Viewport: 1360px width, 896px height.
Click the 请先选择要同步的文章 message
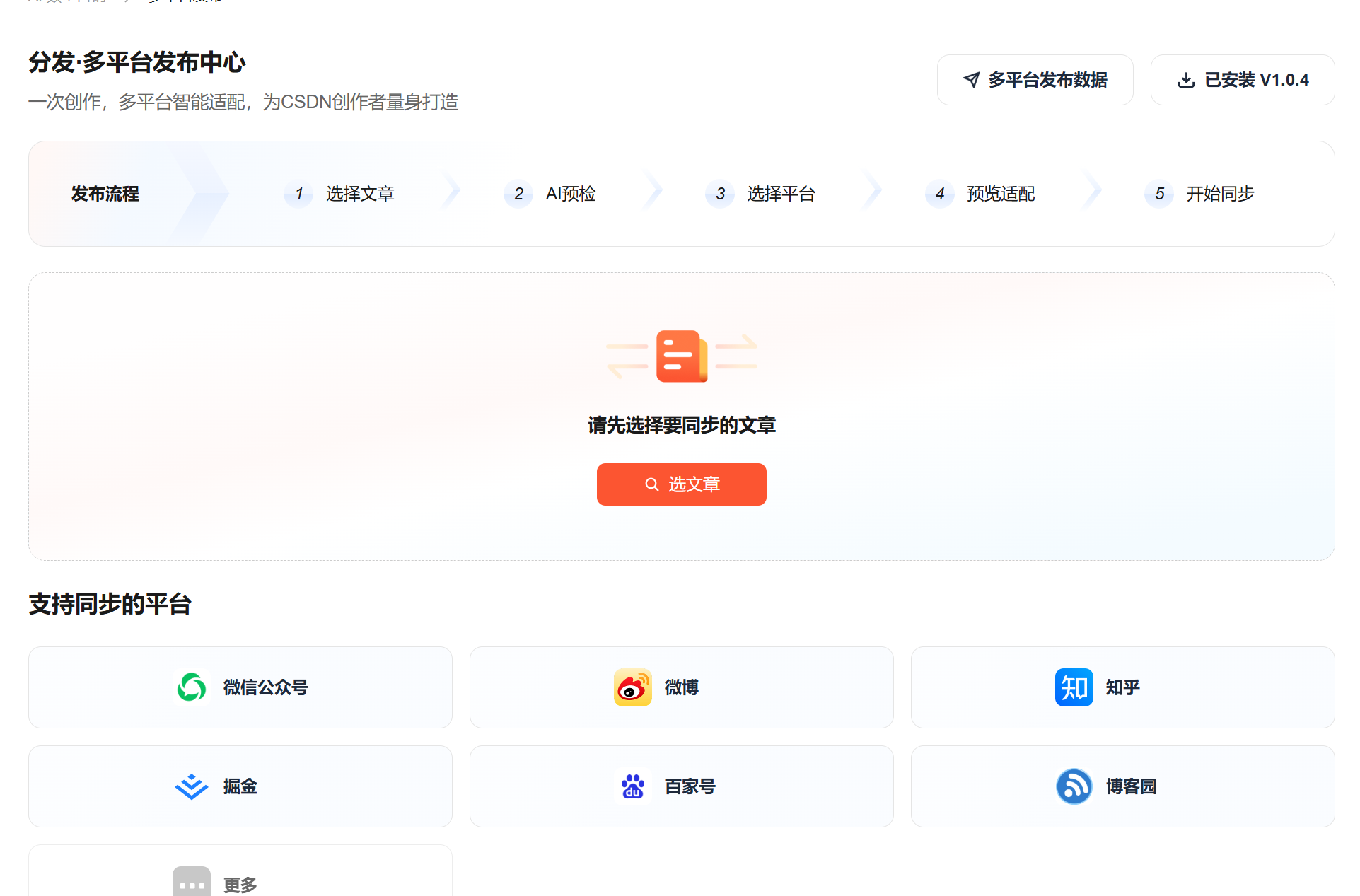pos(682,425)
